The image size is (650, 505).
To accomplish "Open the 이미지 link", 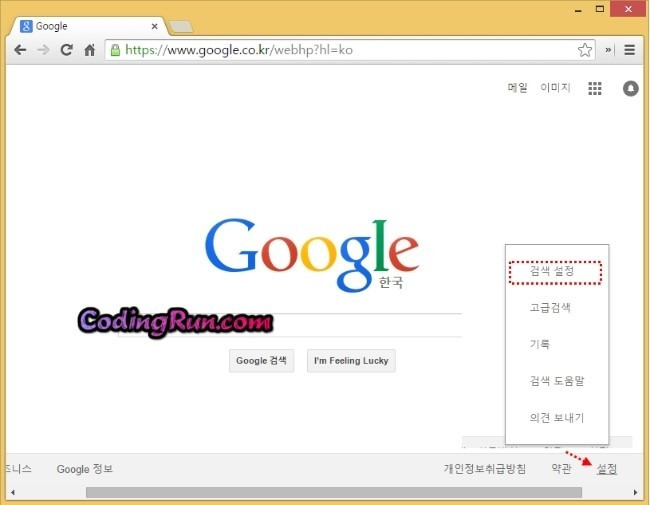I will tap(555, 87).
